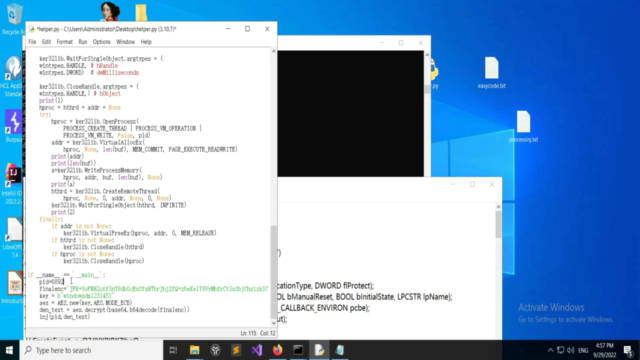Open the Options menu in IDLE

point(101,42)
